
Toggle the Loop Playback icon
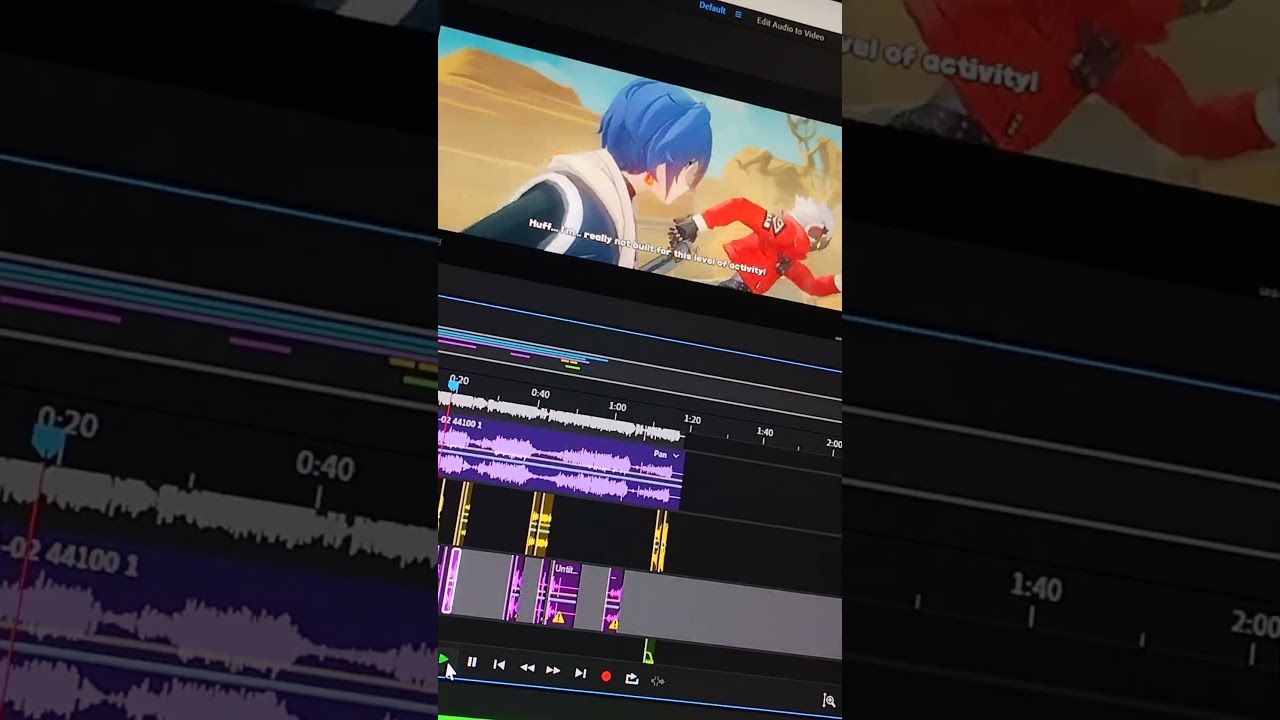point(632,679)
